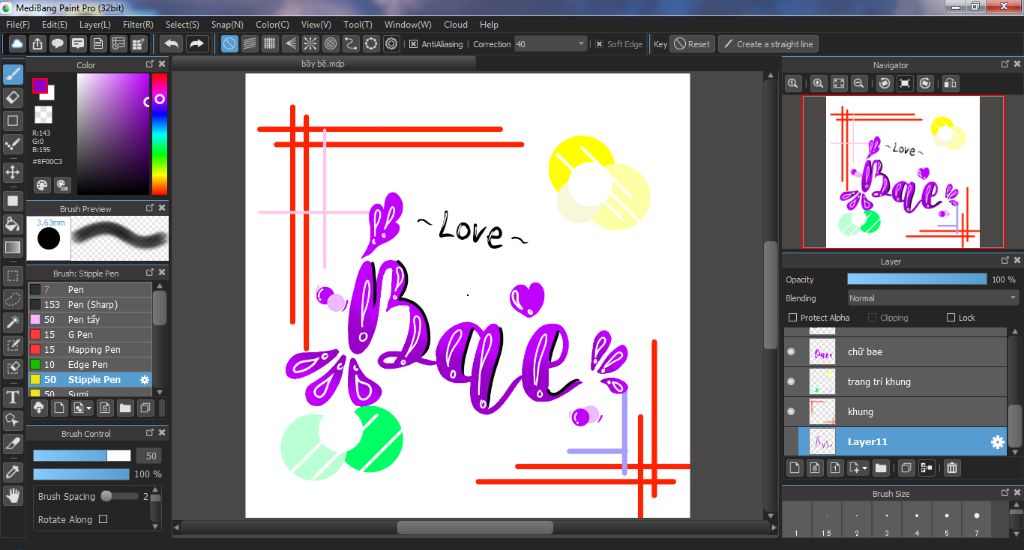Hide the trang trí khung layer

791,381
